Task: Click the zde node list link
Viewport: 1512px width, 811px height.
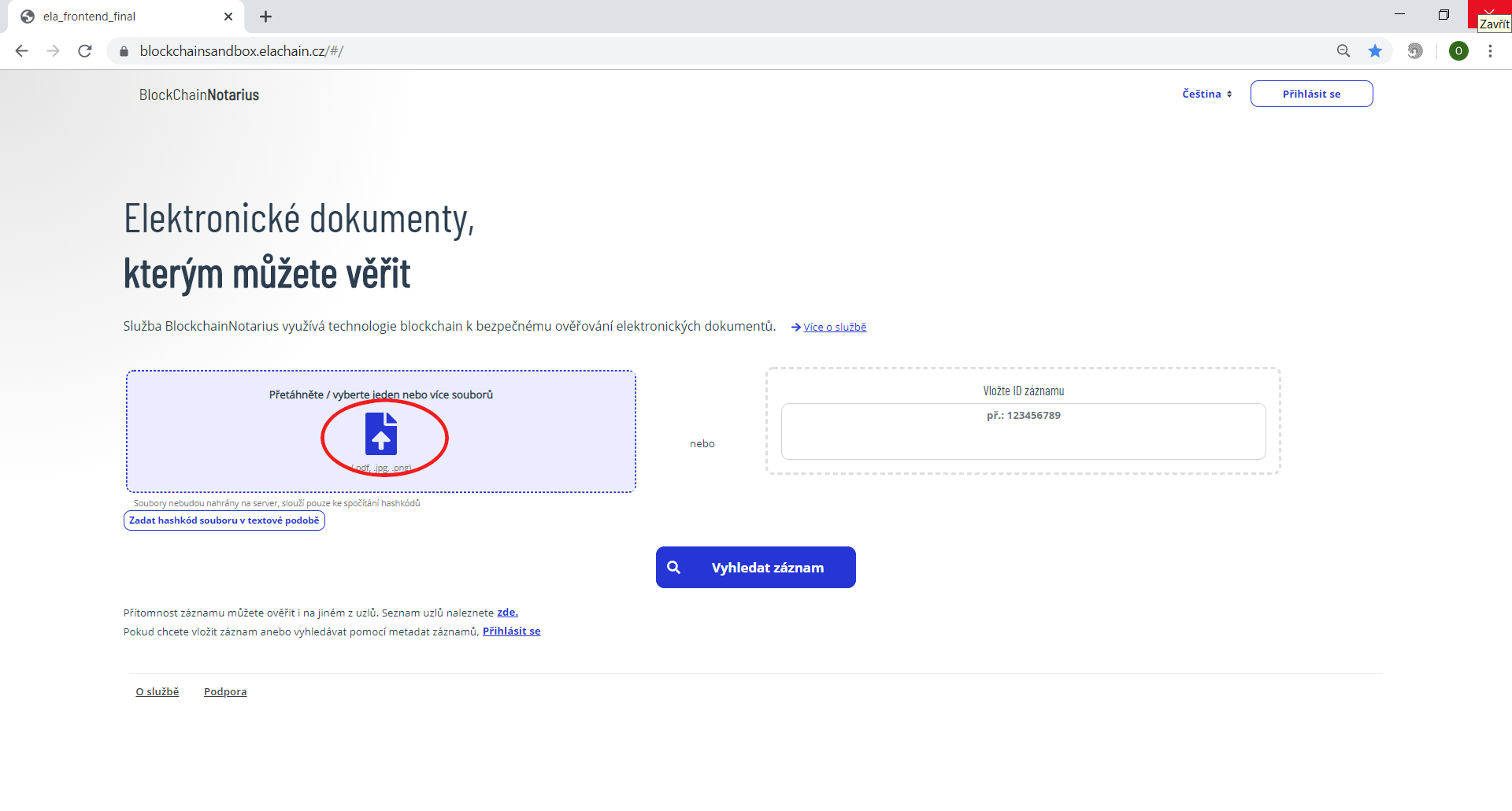Action: (507, 613)
